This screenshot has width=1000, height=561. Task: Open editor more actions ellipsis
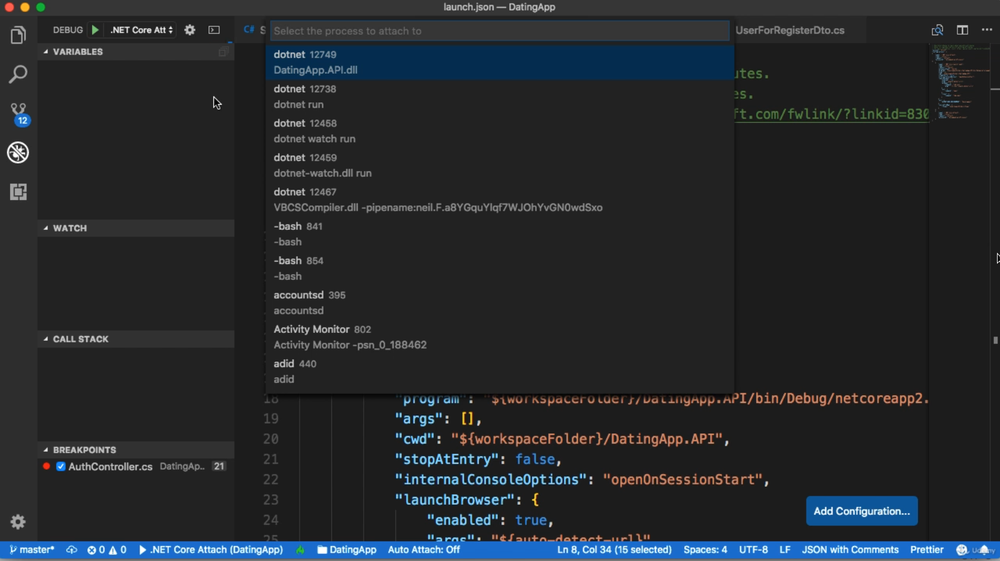click(x=987, y=30)
